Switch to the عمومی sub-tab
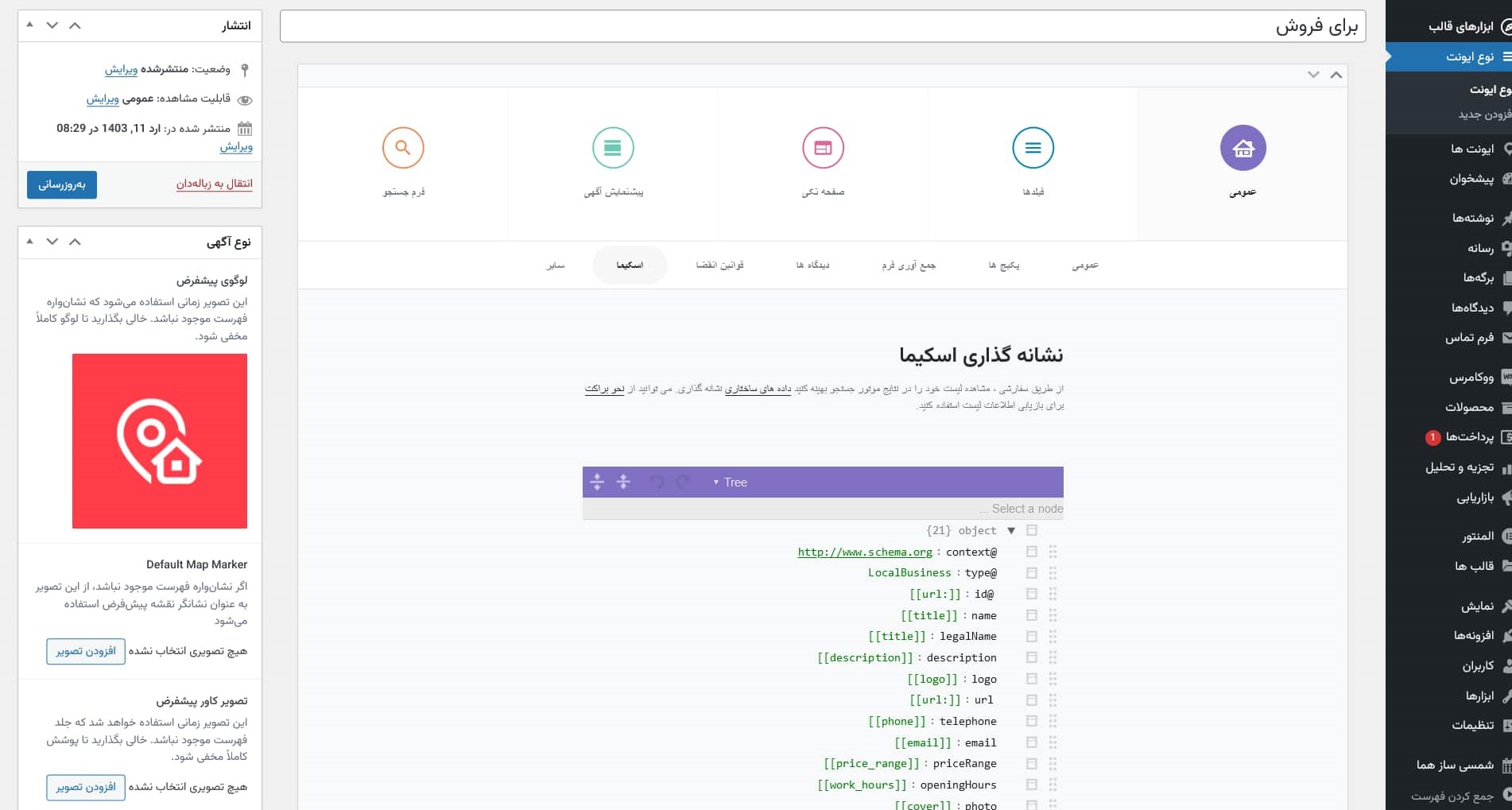The width and height of the screenshot is (1512, 810). coord(1085,265)
